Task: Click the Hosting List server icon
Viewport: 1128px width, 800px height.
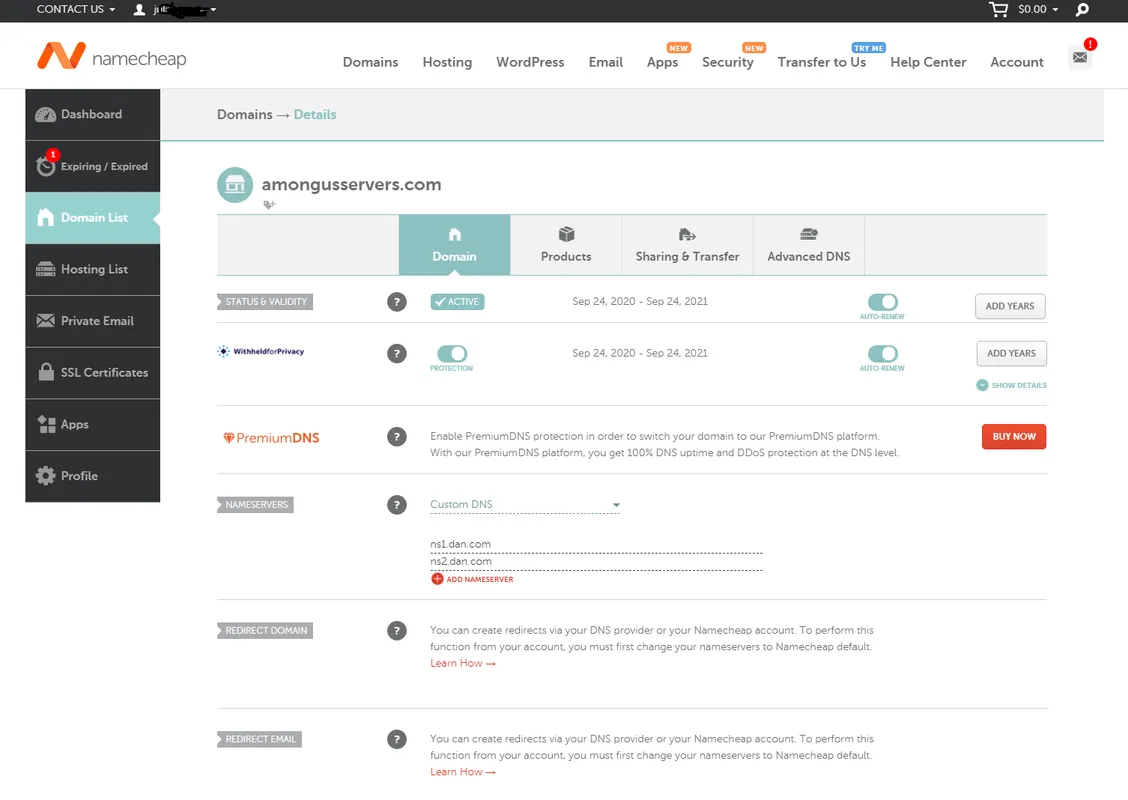Action: pos(45,269)
